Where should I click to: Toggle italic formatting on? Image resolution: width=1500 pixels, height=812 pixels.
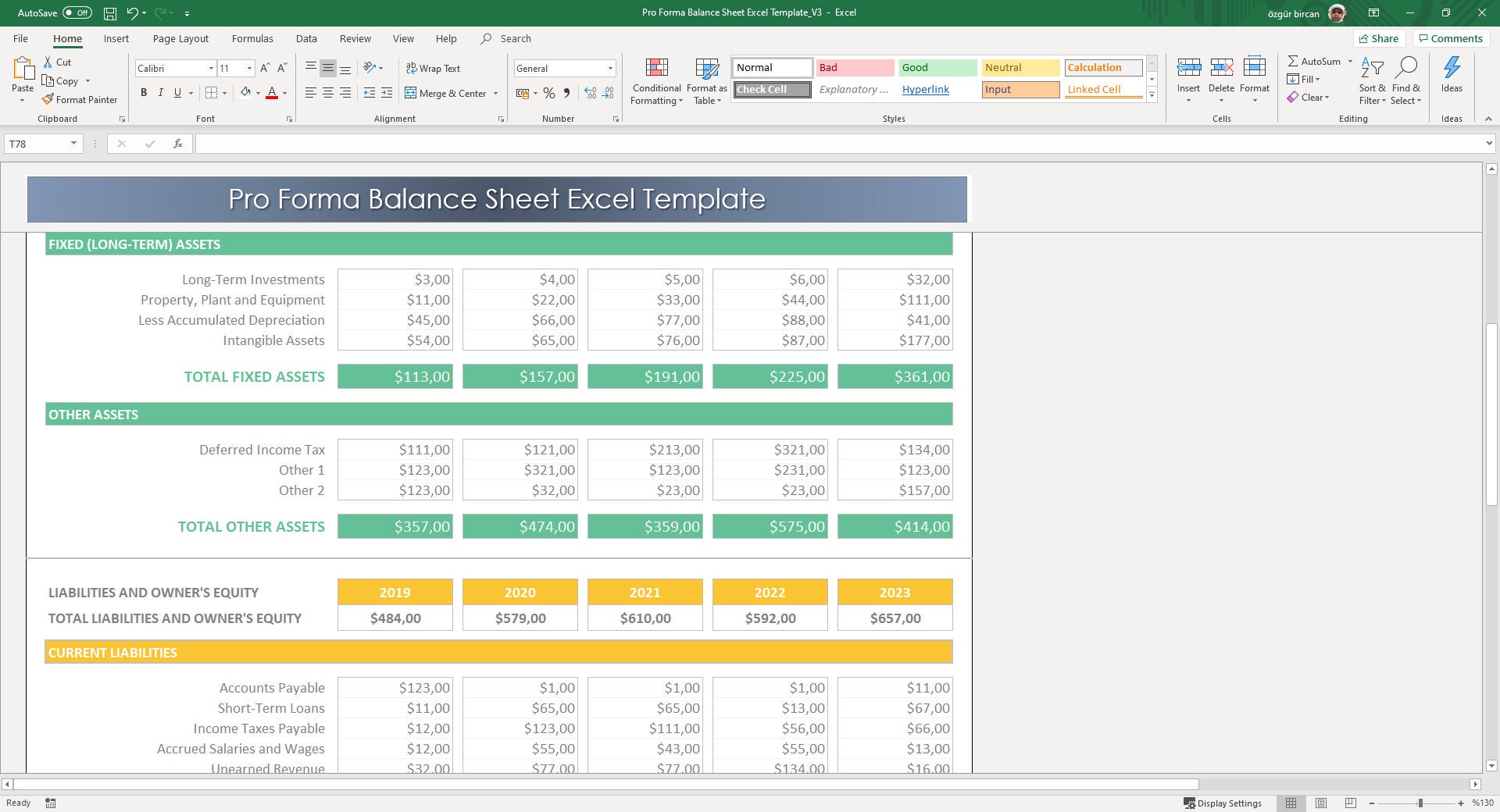[x=161, y=92]
